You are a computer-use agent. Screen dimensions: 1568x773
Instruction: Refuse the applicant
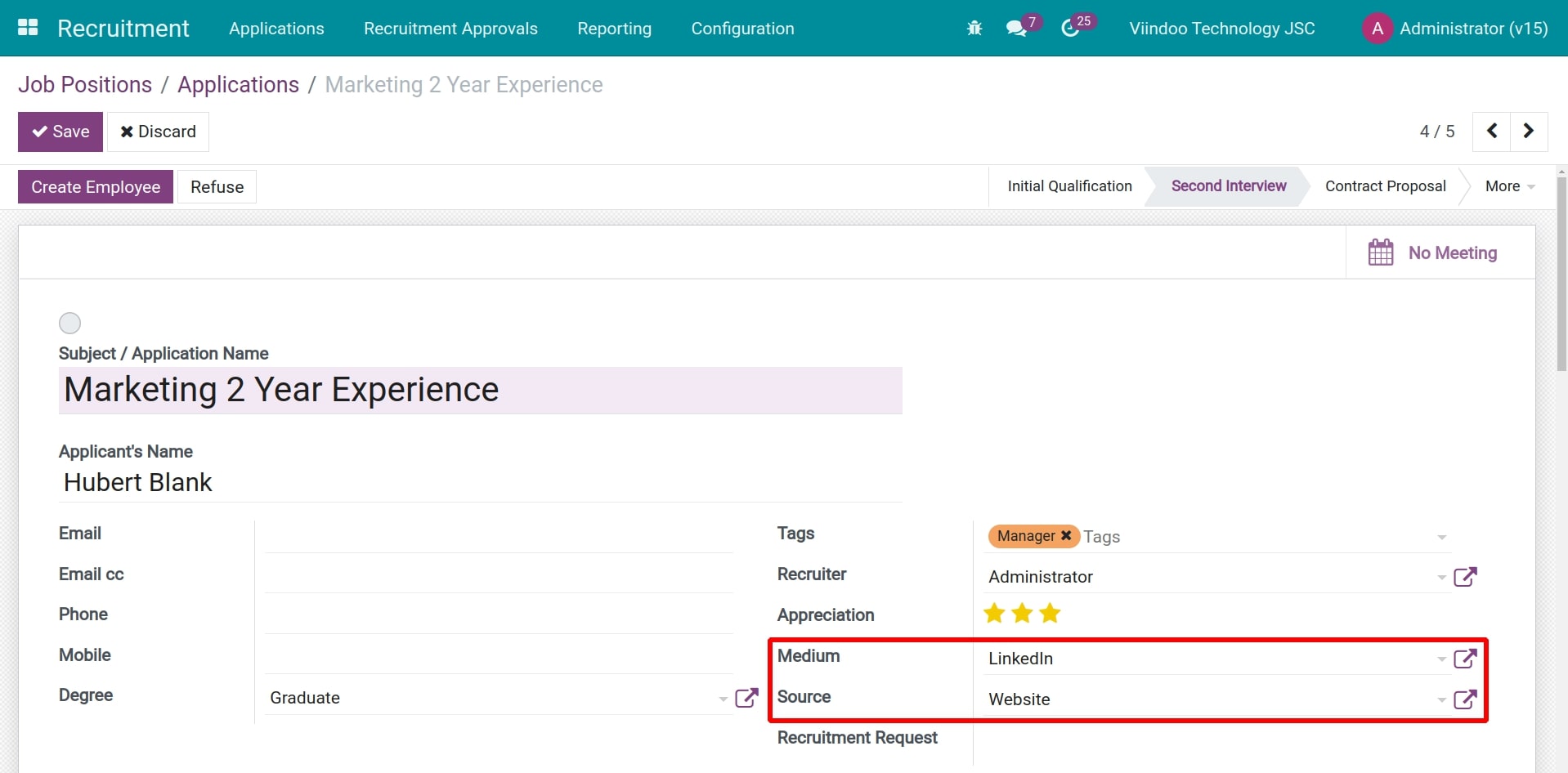[216, 186]
